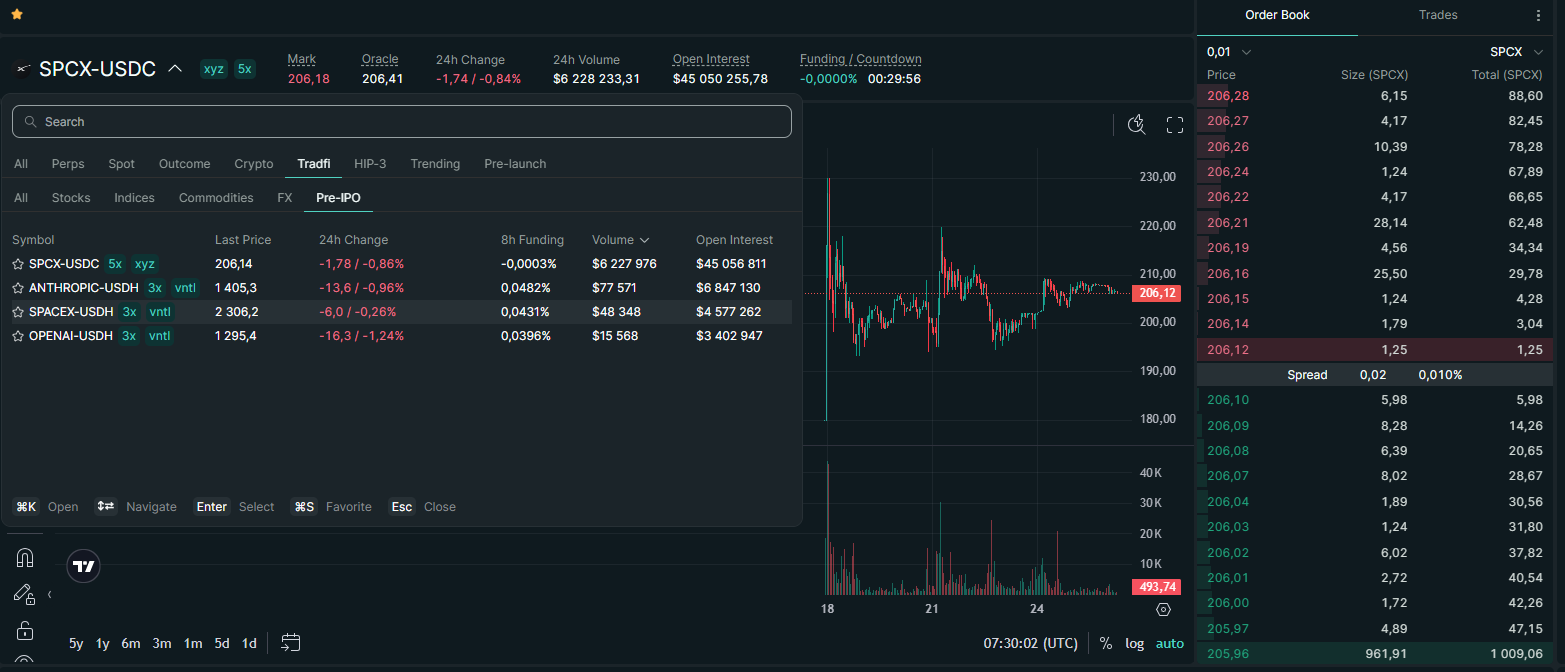Switch to the Order Book tab
The width and height of the screenshot is (1565, 672).
[1277, 15]
